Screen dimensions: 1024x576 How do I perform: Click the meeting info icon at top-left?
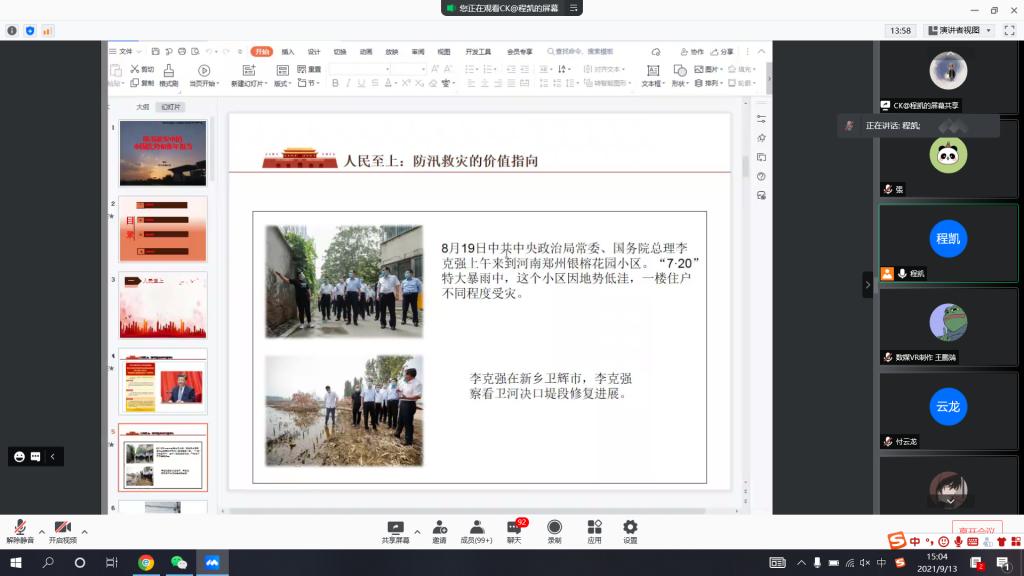coord(12,31)
